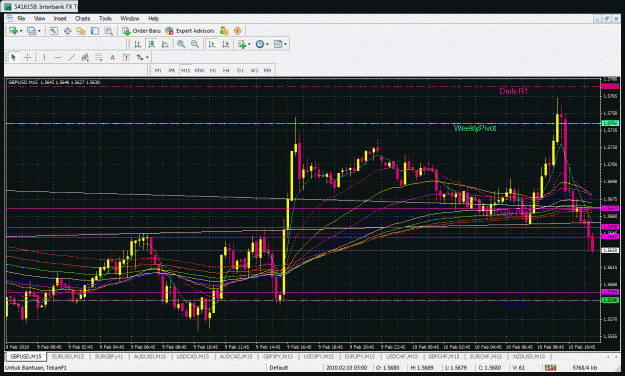The image size is (625, 376).
Task: Launch the Strategy Tester icon
Action: 108,31
